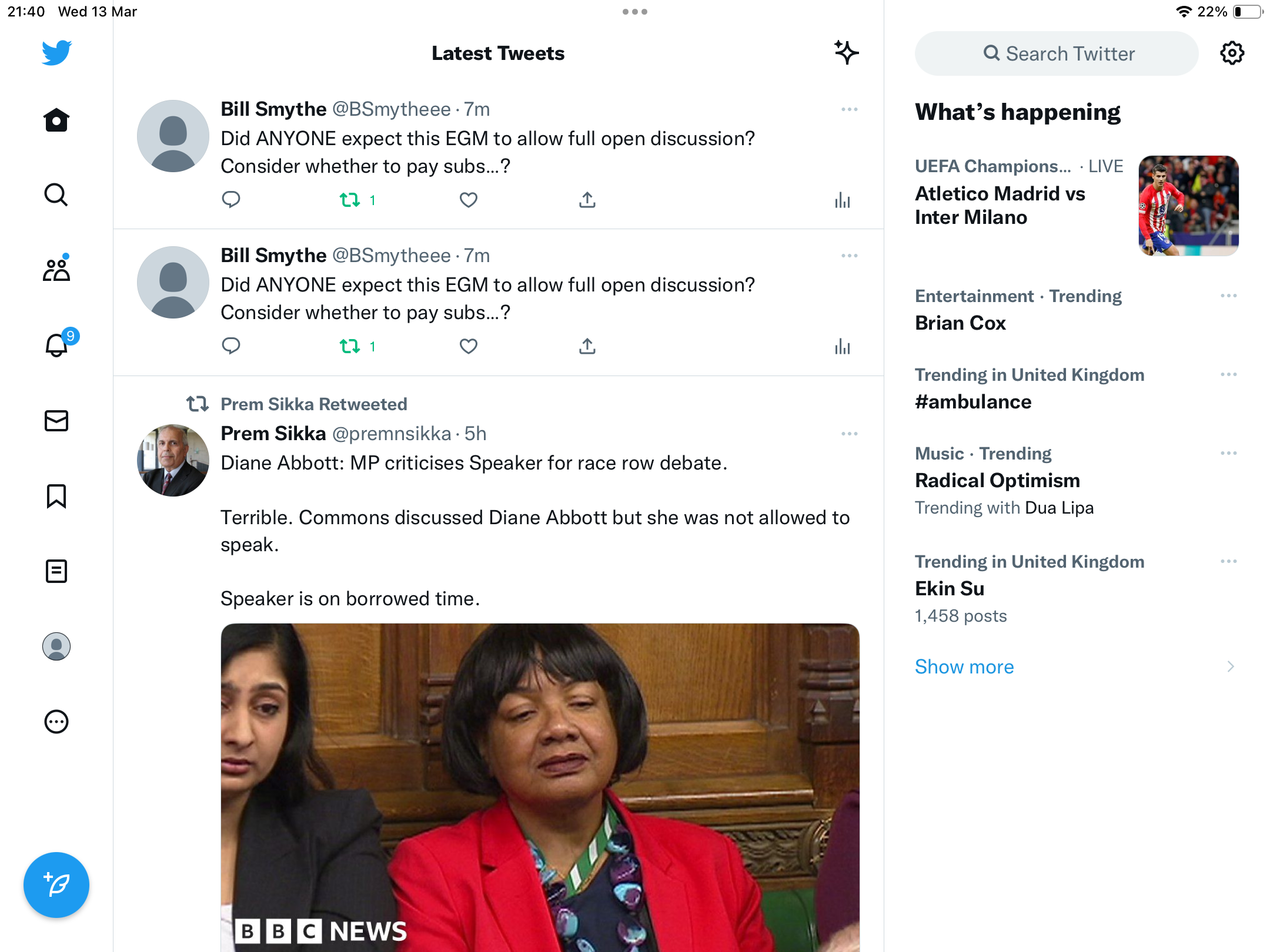Open Messages envelope icon
Image resolution: width=1270 pixels, height=952 pixels.
pyautogui.click(x=56, y=421)
